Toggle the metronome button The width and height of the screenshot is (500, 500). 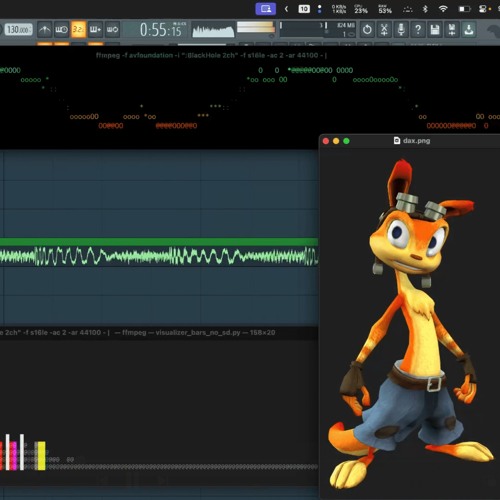click(x=44, y=30)
